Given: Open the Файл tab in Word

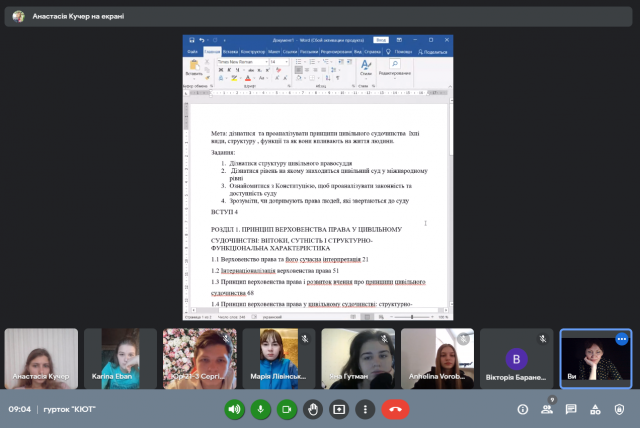Looking at the screenshot, I should (192, 52).
